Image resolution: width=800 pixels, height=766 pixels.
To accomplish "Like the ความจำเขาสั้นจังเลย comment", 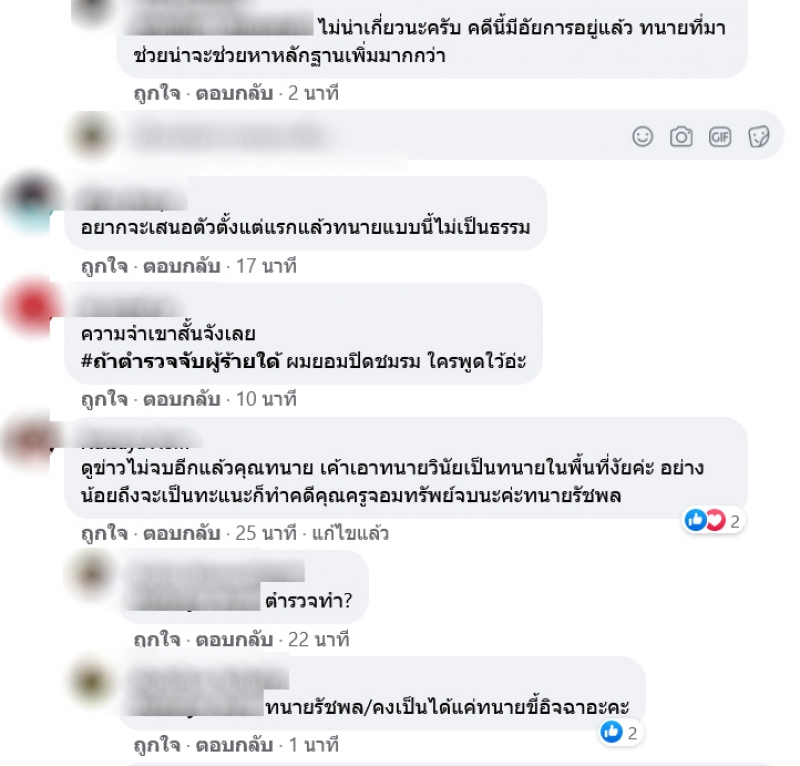I will point(104,399).
